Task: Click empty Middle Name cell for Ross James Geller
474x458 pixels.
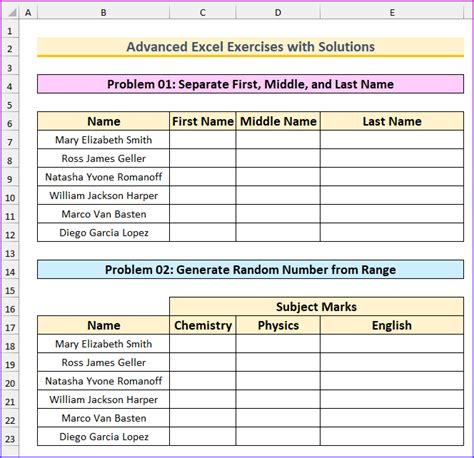Action: tap(278, 158)
